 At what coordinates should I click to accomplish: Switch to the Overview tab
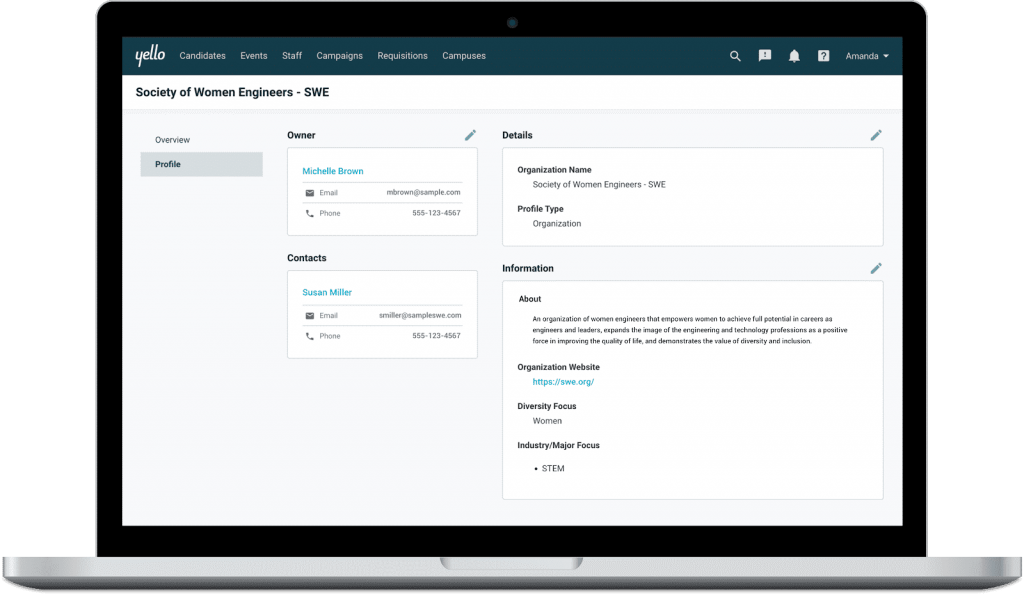pyautogui.click(x=172, y=140)
